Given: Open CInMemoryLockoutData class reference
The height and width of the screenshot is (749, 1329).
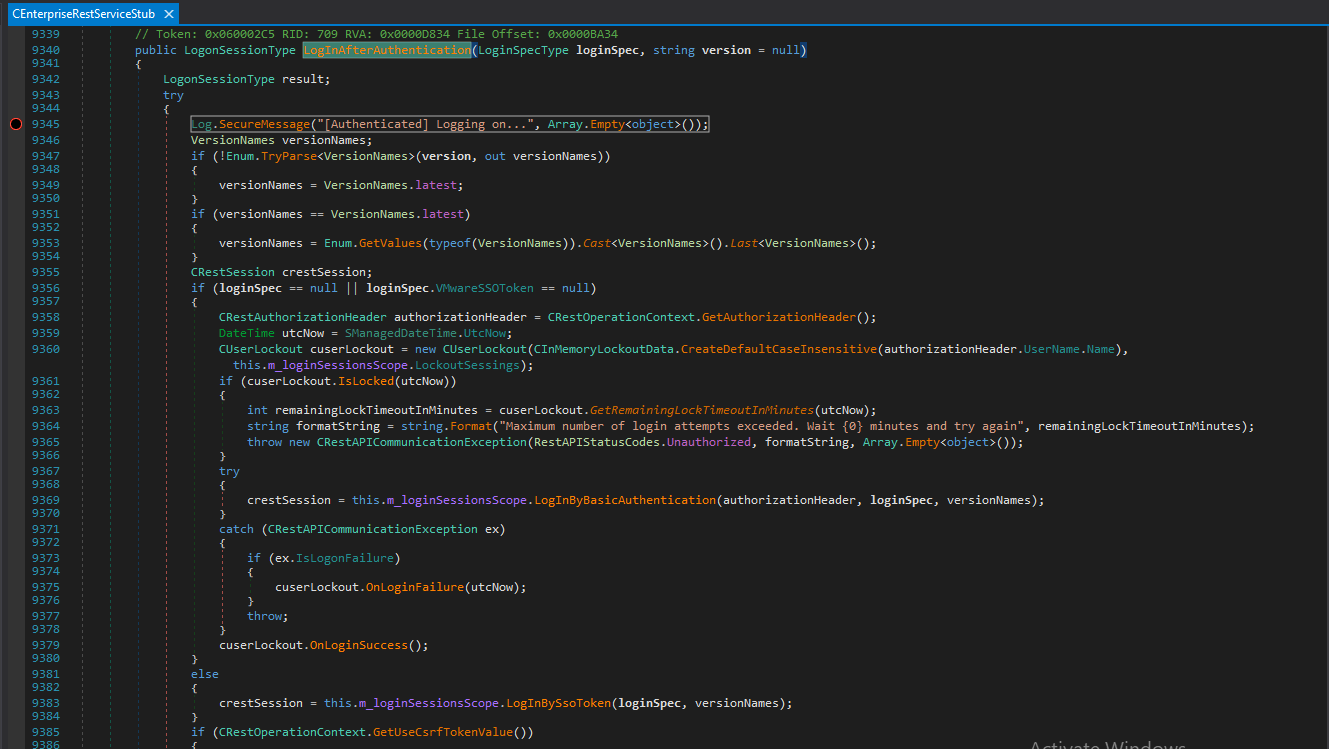Looking at the screenshot, I should [x=603, y=349].
